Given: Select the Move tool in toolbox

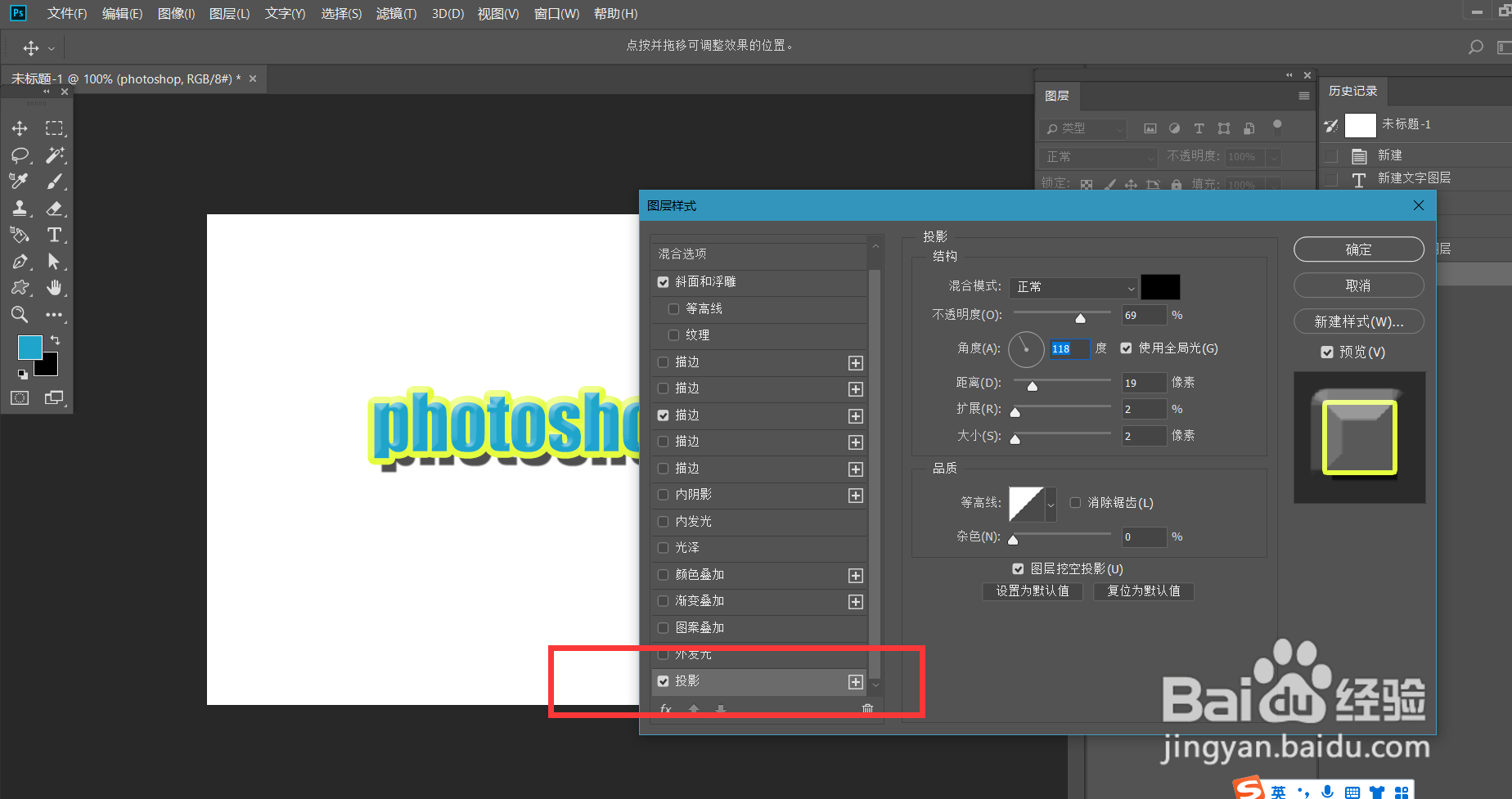Looking at the screenshot, I should click(x=20, y=128).
